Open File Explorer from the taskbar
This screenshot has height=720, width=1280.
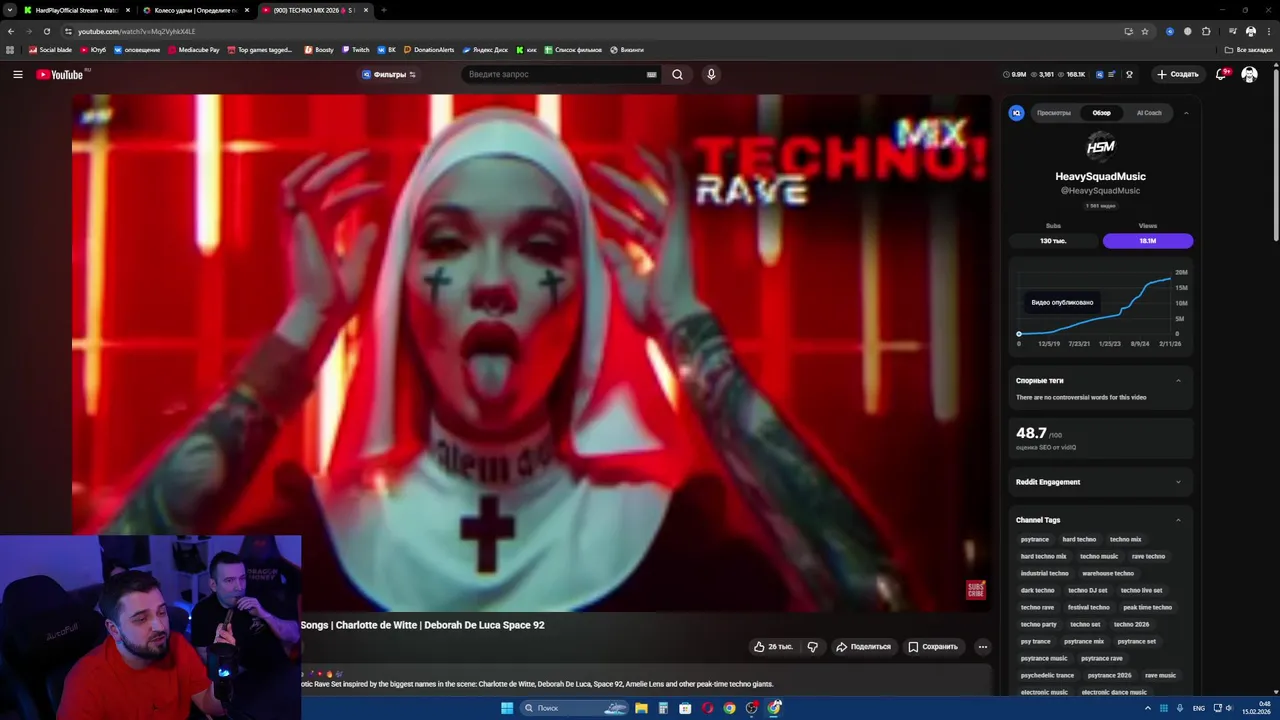click(641, 708)
